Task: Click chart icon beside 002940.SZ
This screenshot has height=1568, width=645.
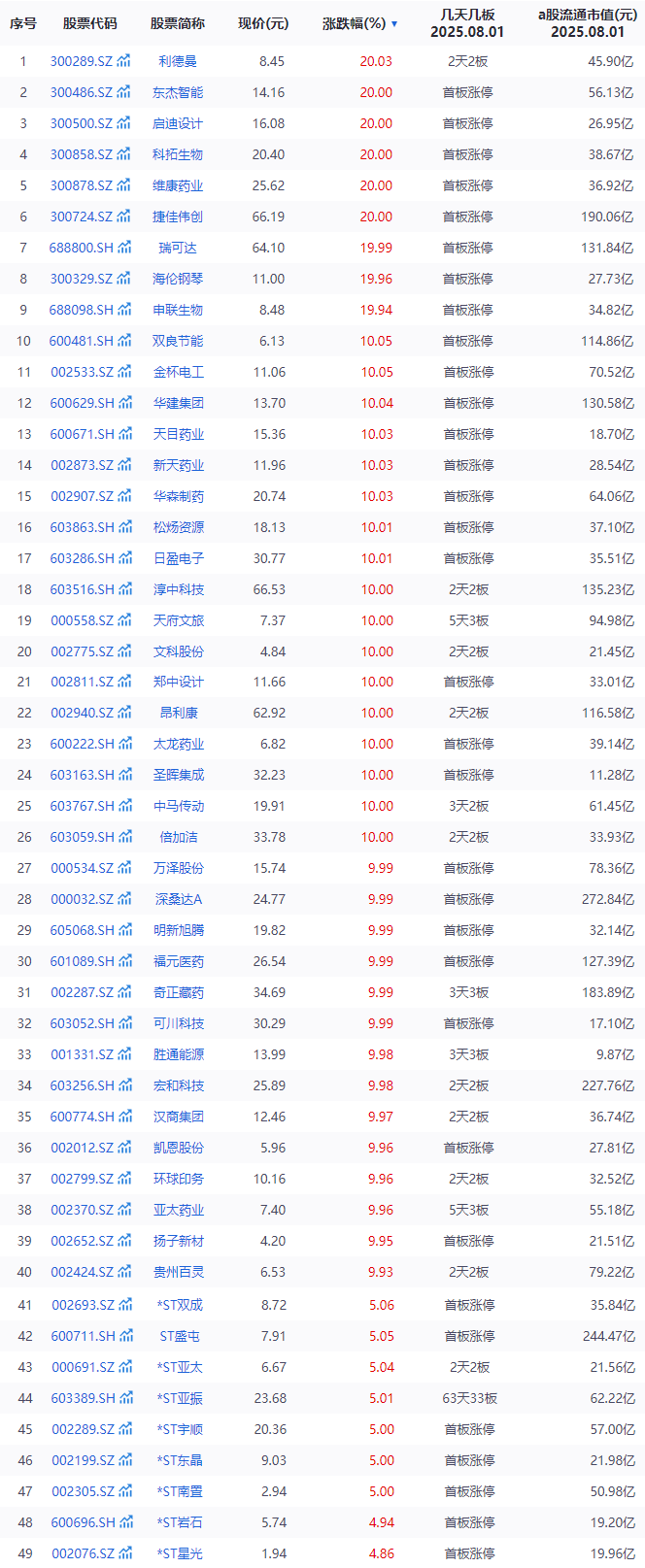Action: 123,713
